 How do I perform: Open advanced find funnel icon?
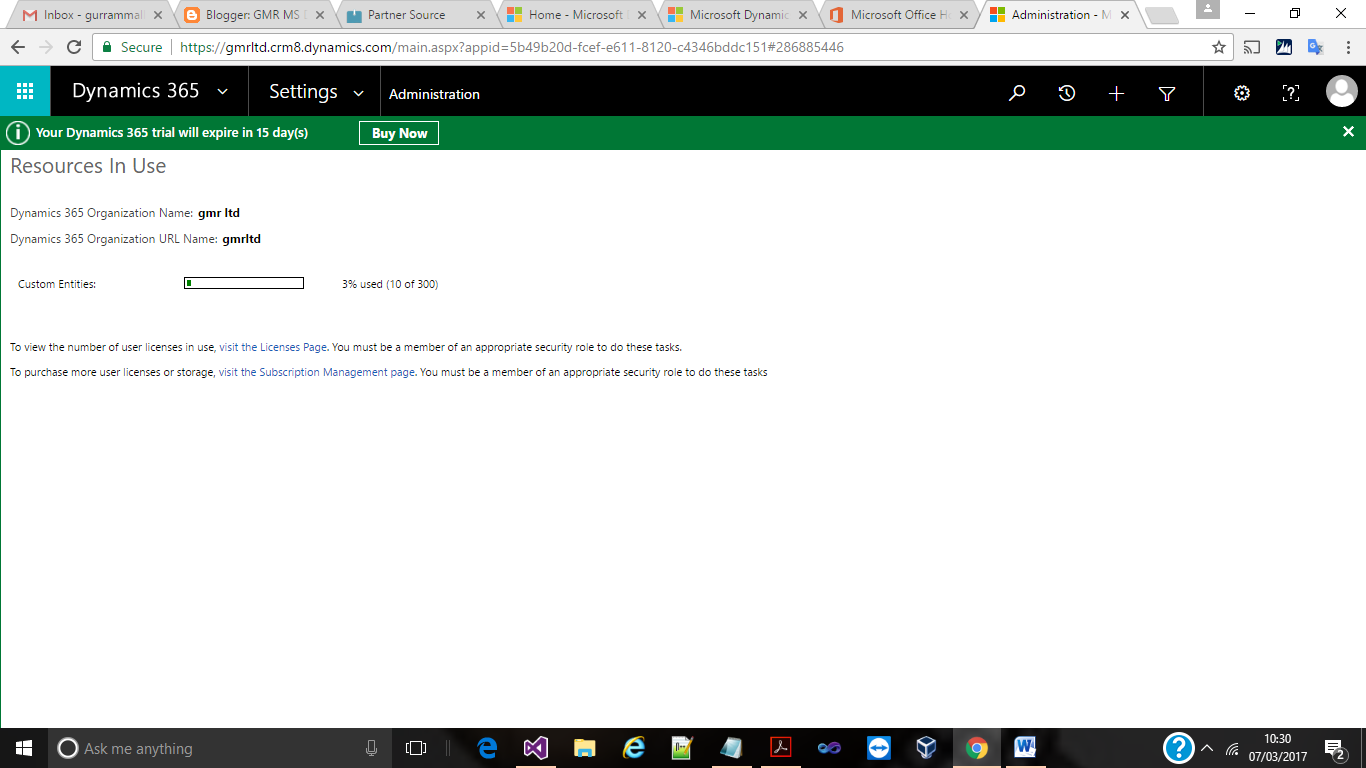tap(1167, 93)
